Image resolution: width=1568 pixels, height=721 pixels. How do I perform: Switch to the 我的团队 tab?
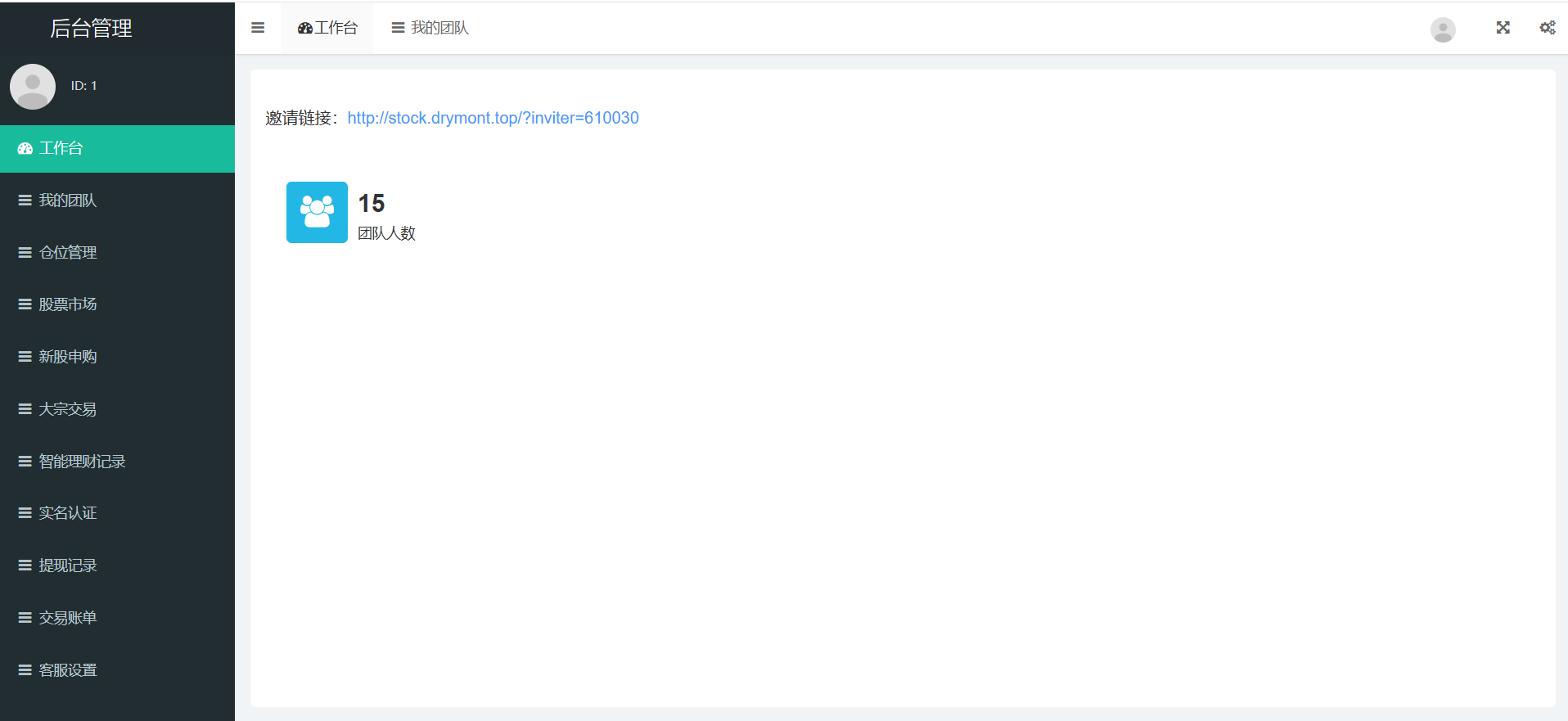(x=430, y=28)
